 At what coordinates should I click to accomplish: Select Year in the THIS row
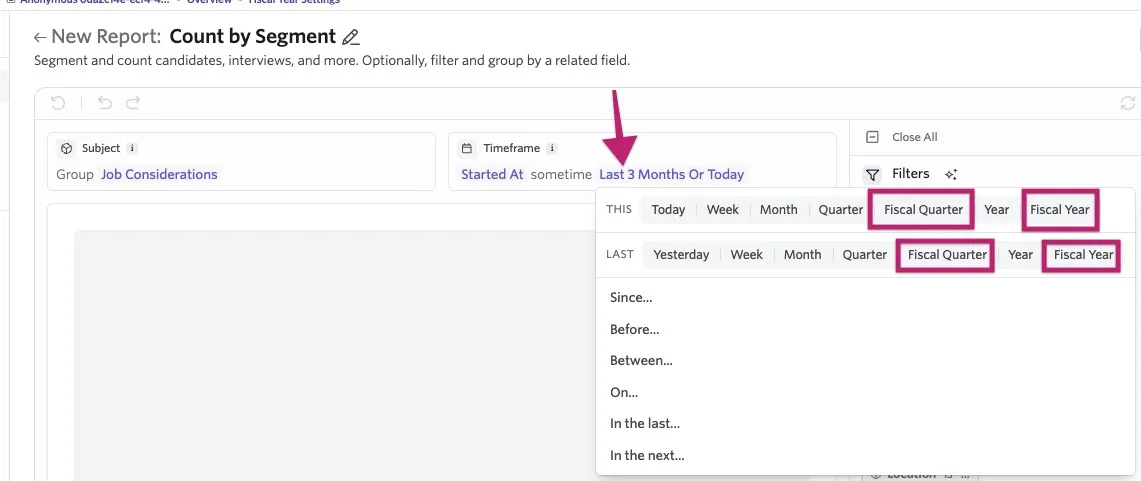tap(996, 210)
